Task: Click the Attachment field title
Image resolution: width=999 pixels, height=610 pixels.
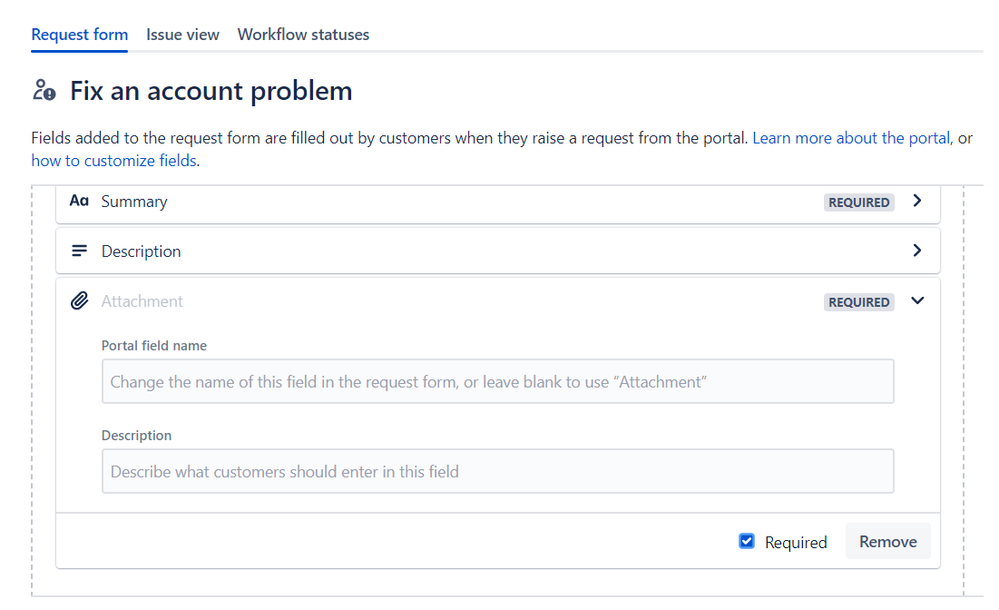Action: point(142,301)
